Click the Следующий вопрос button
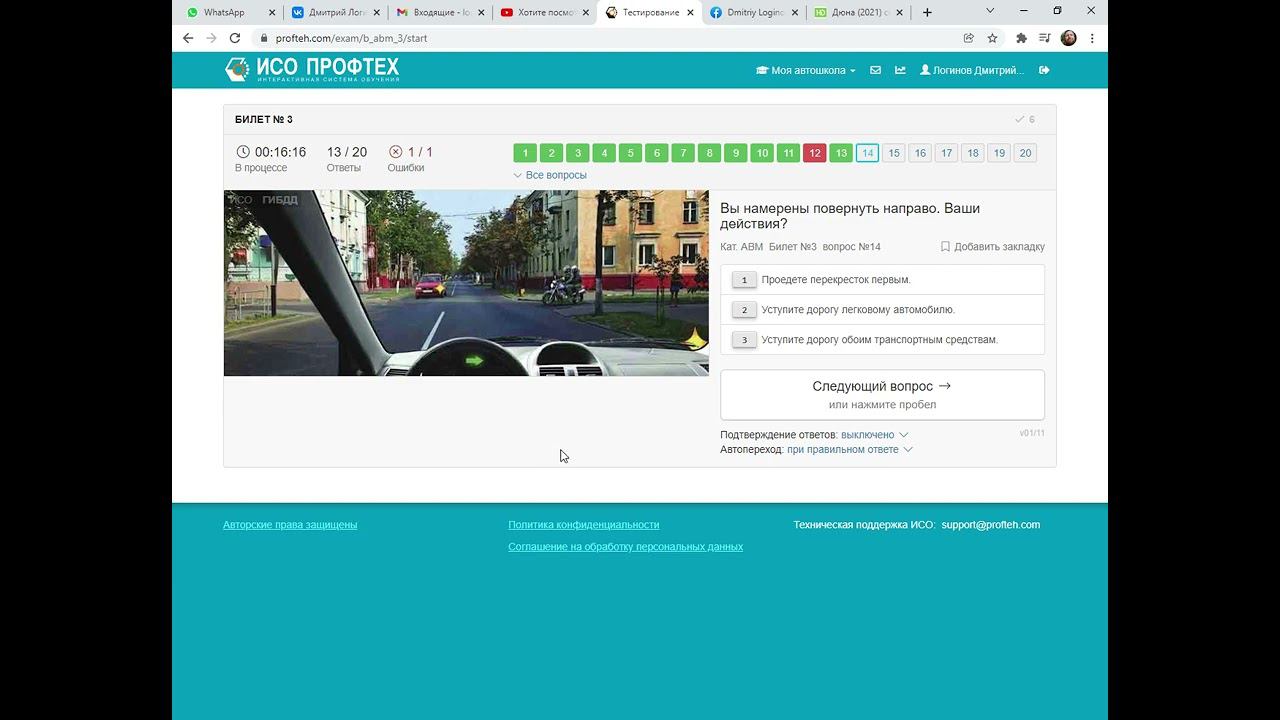The height and width of the screenshot is (720, 1280). coord(882,394)
